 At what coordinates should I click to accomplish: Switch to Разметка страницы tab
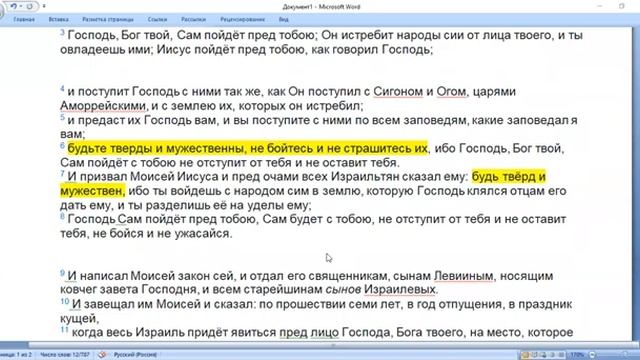click(108, 19)
